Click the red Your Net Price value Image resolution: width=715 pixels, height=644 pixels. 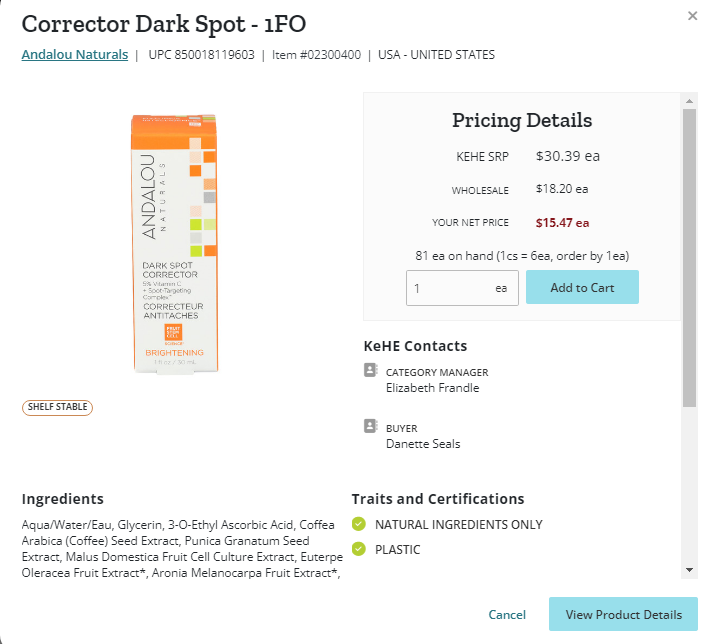562,223
